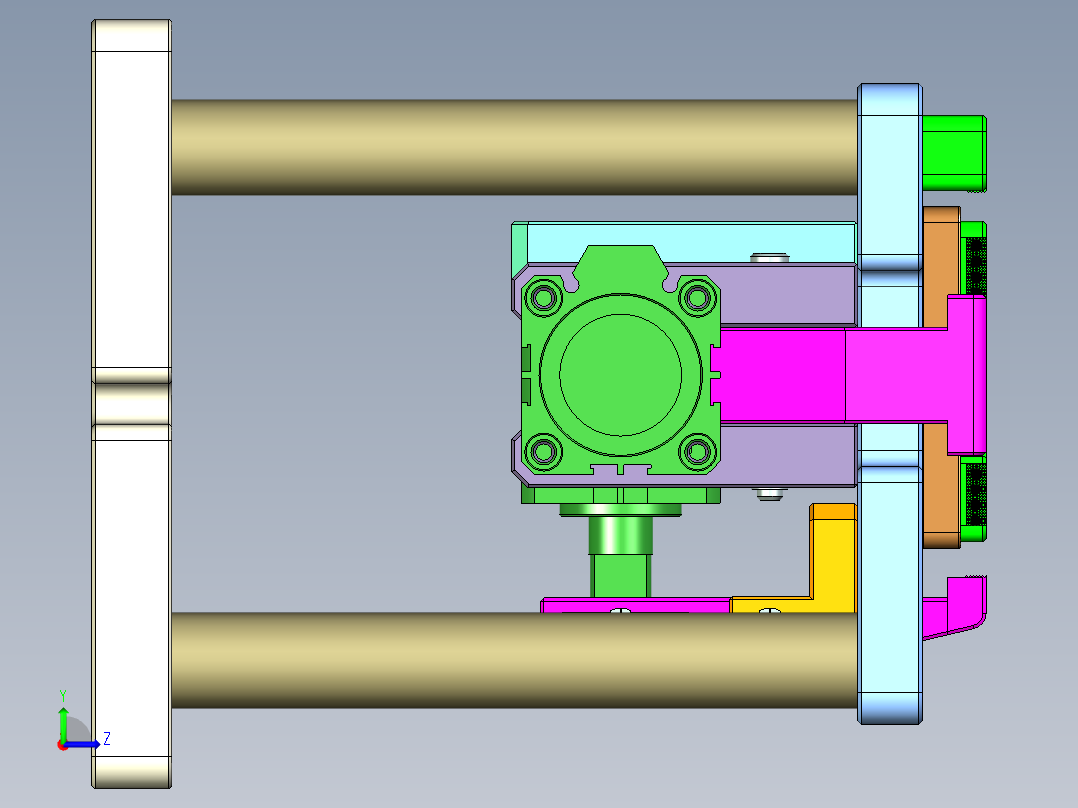Select the blue Z label of the coordinate triad
This screenshot has height=808, width=1078.
click(106, 738)
